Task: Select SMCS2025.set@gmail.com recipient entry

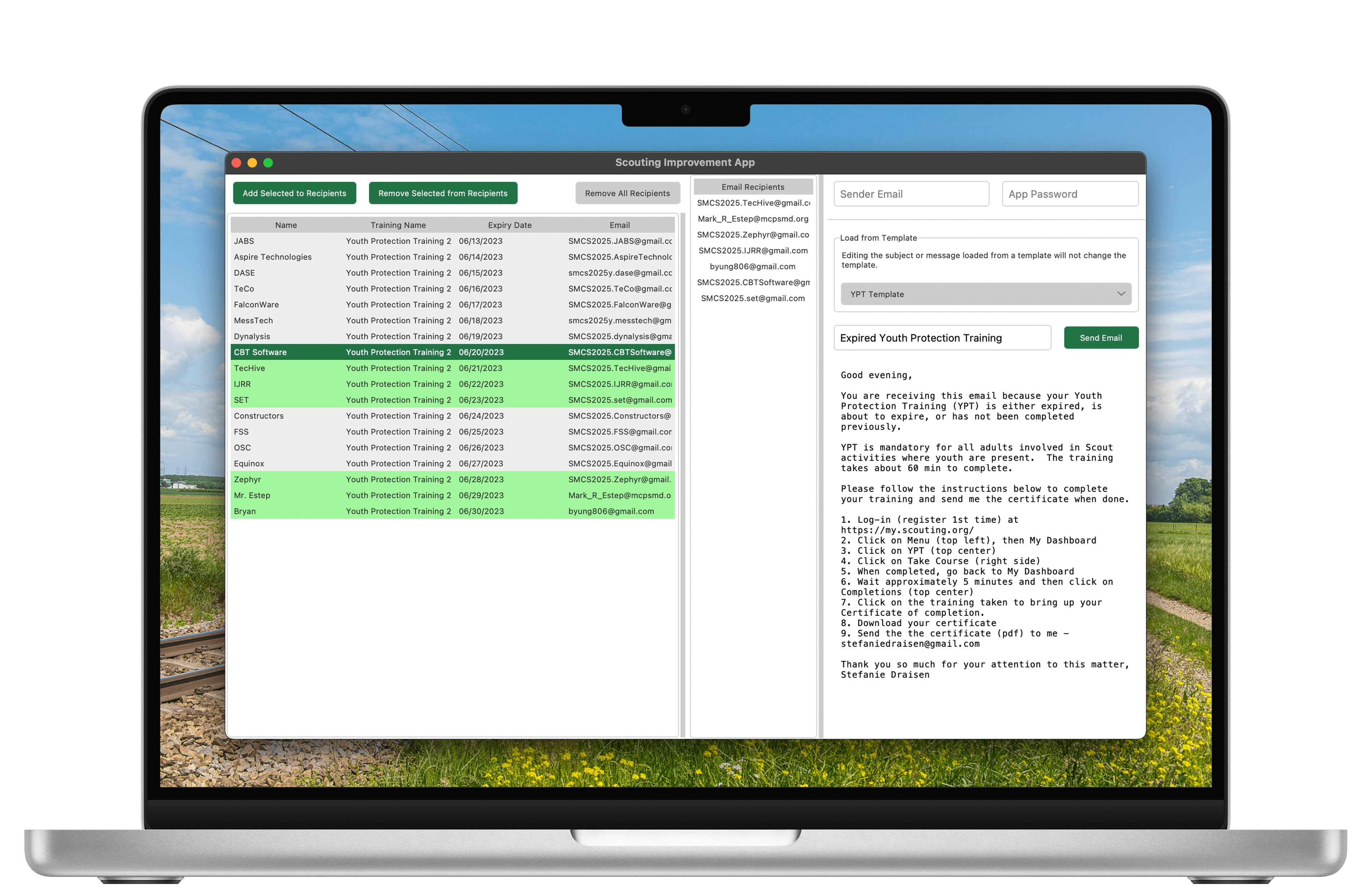Action: (752, 298)
